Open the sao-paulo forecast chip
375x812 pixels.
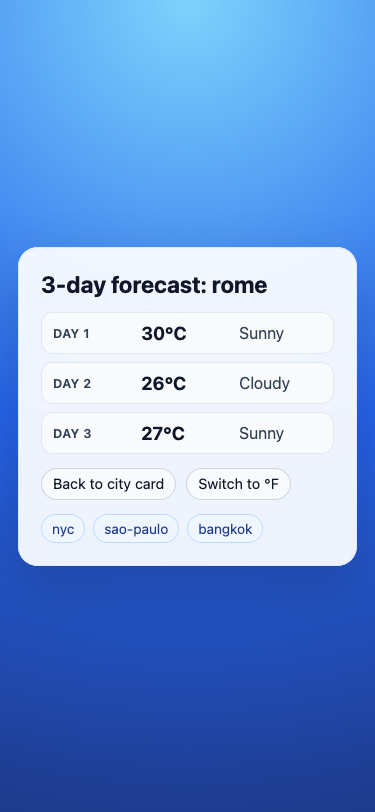coord(136,529)
